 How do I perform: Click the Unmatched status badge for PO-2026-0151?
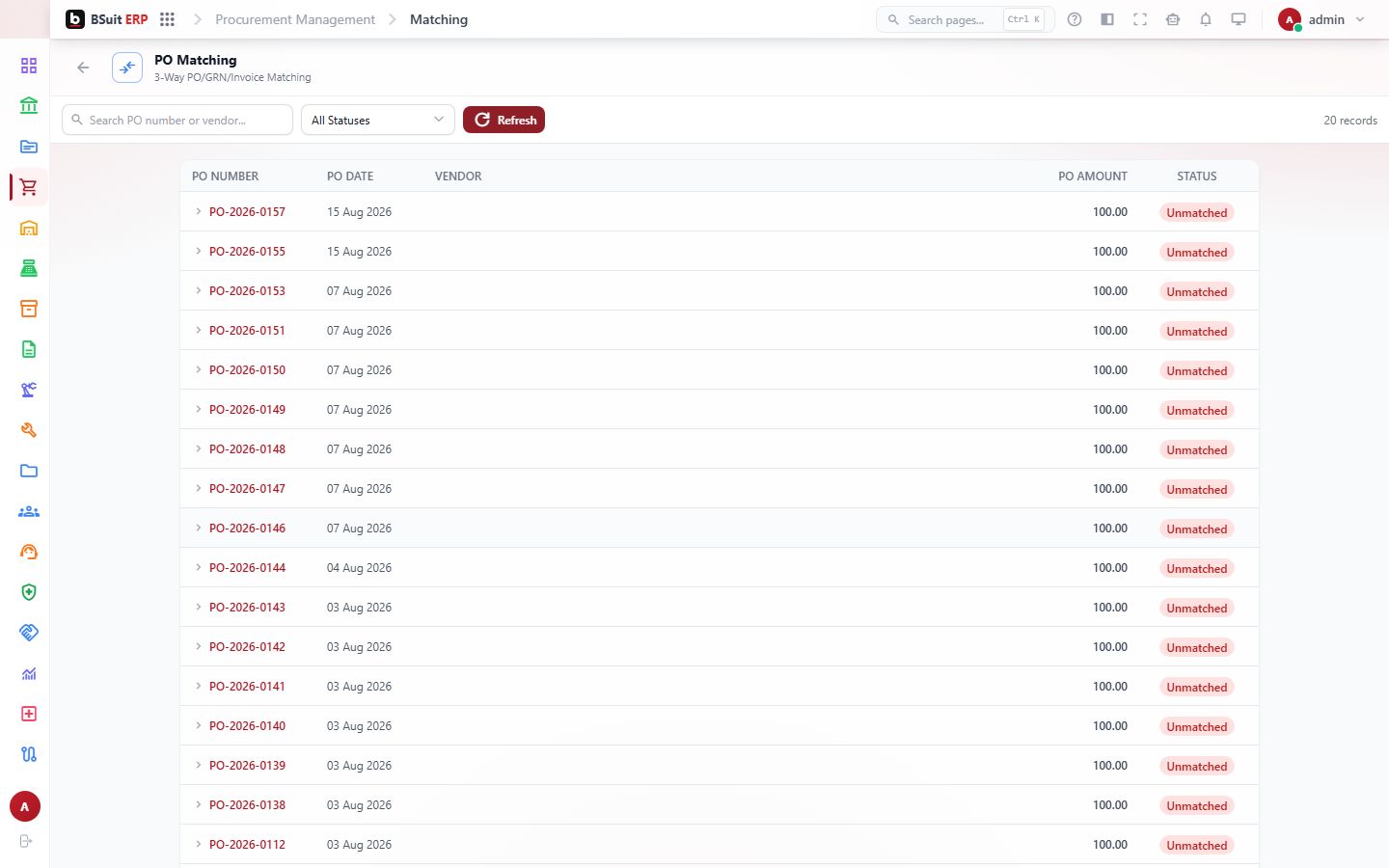[x=1196, y=331]
